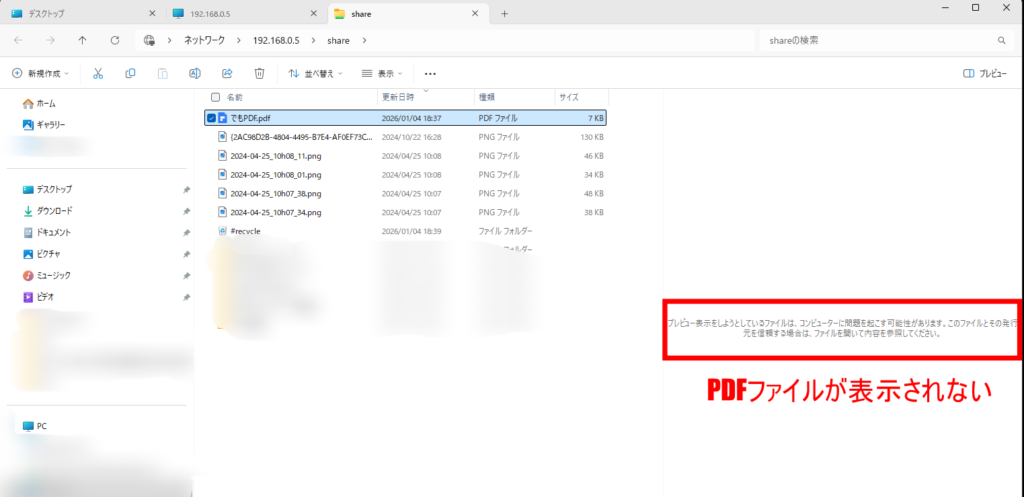1024x497 pixels.
Task: Click the Copy icon in toolbar
Action: 130,74
